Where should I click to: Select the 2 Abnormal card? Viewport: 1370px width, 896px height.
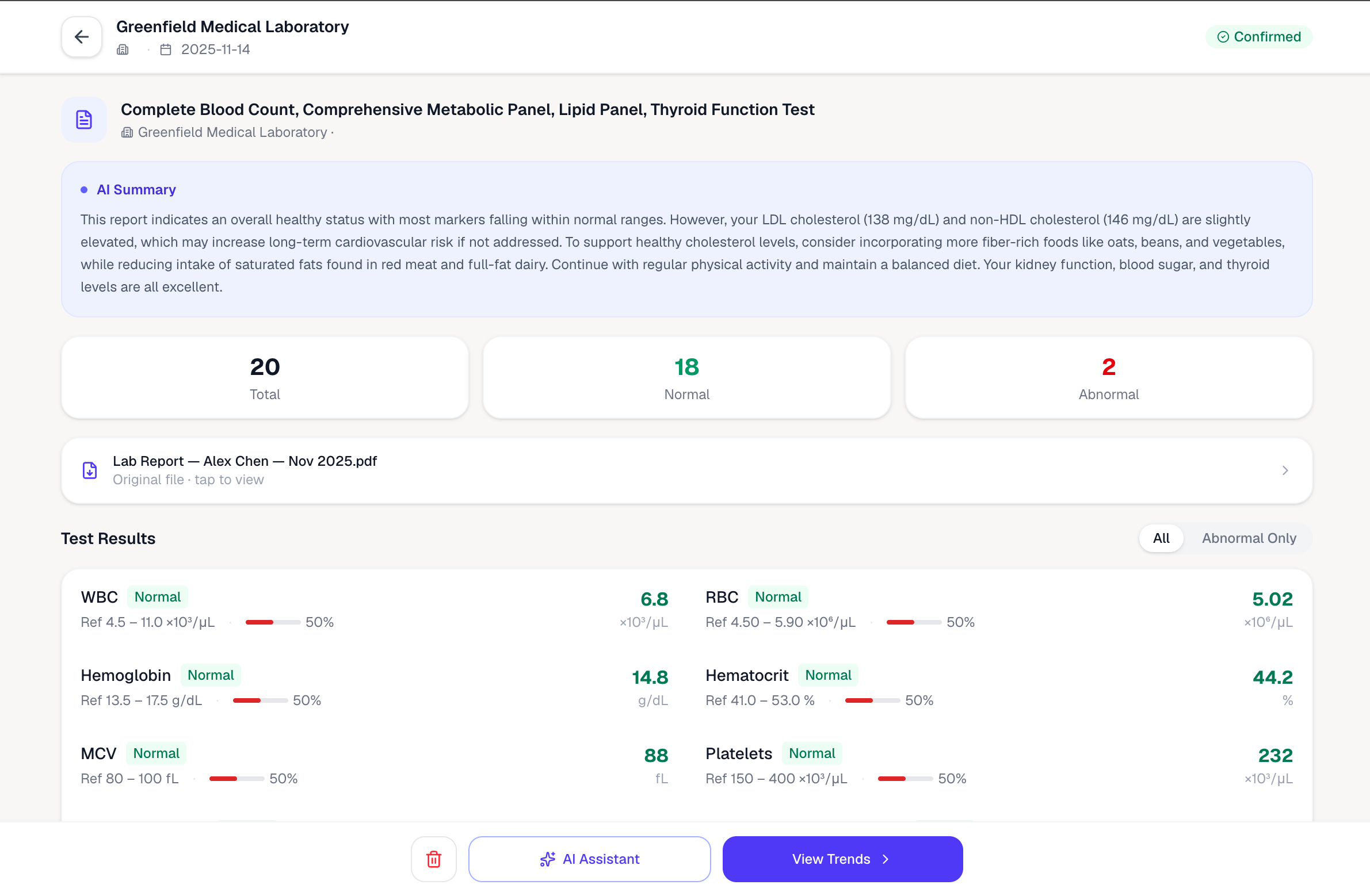coord(1108,377)
